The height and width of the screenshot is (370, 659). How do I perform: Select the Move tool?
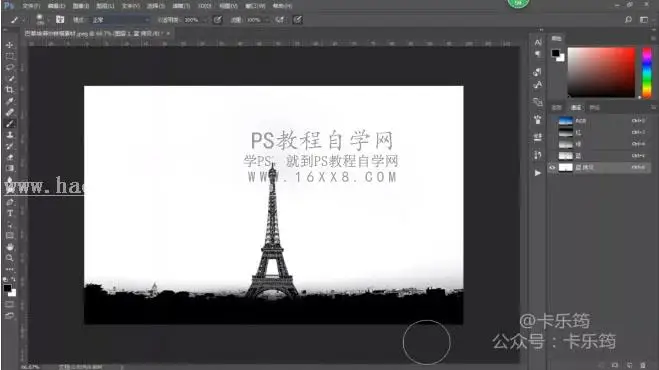click(10, 45)
